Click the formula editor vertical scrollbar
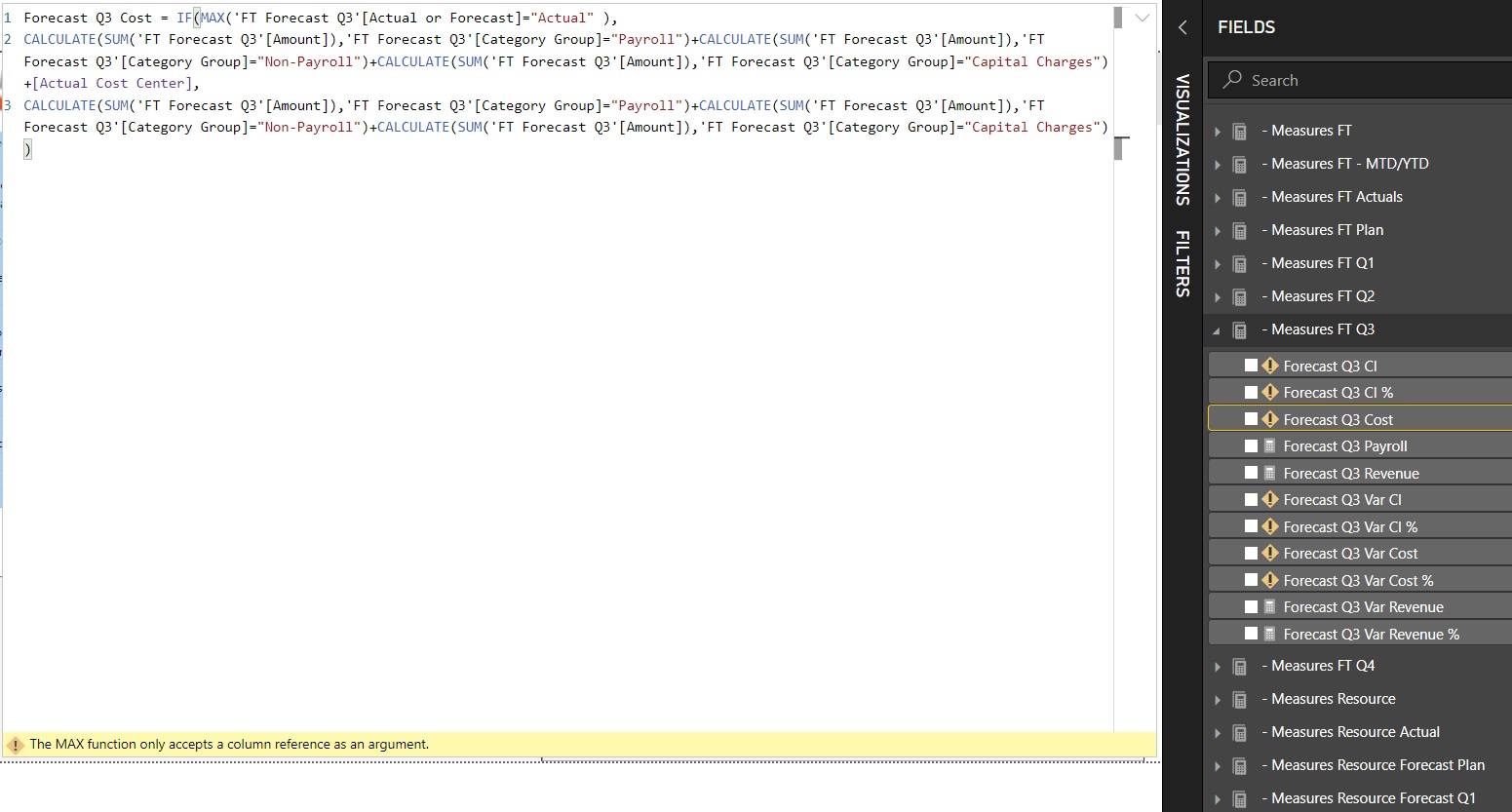Viewport: 1512px width, 812px height. pos(1117,18)
